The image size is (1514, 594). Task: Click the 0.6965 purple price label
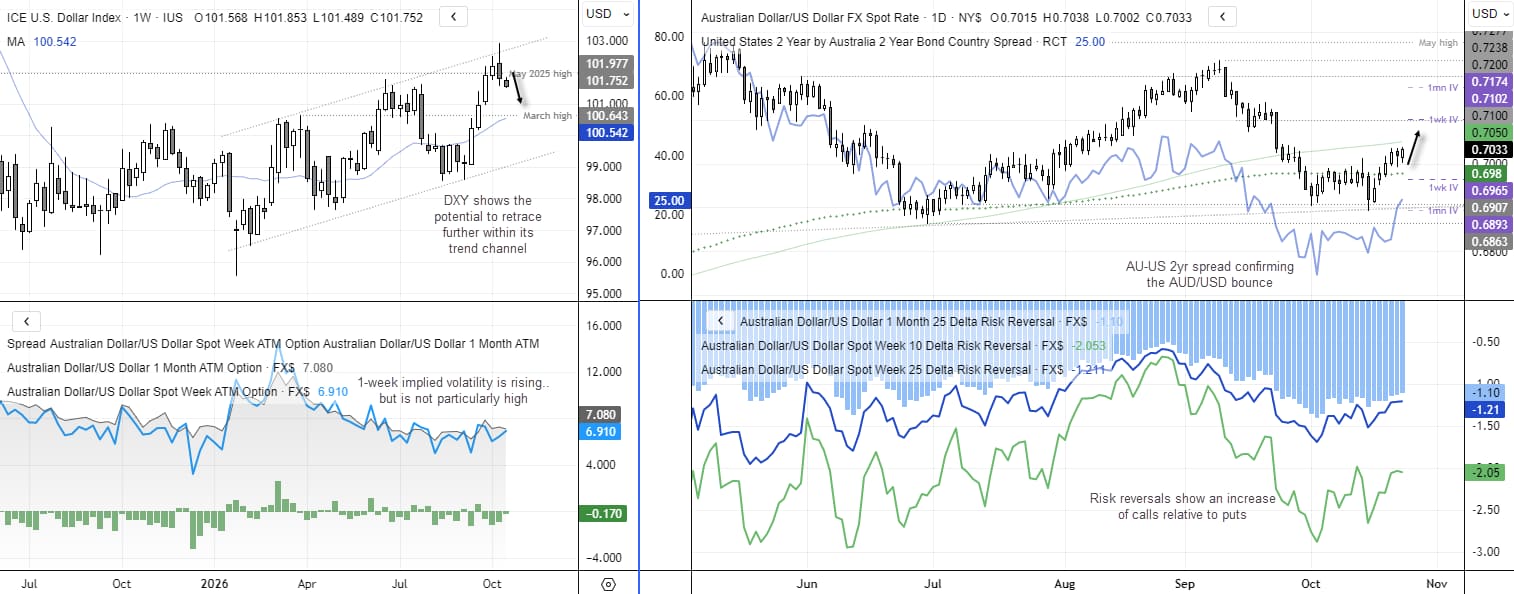(1489, 189)
